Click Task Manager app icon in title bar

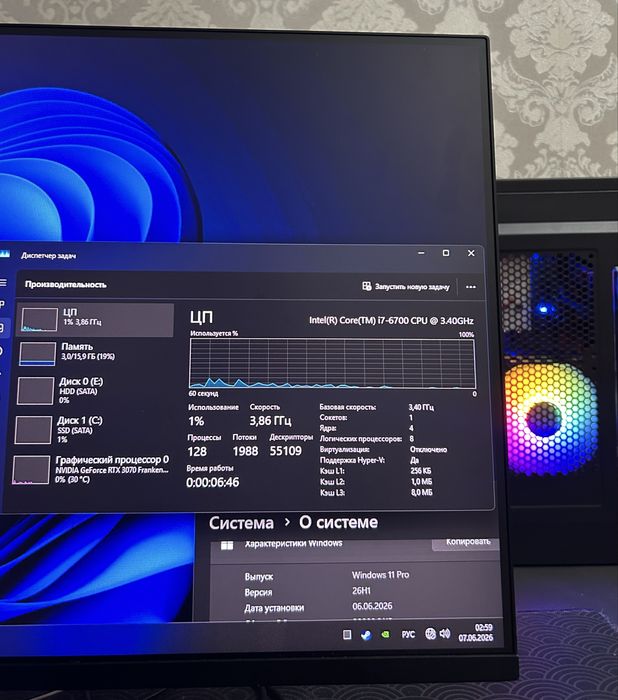pyautogui.click(x=4, y=254)
